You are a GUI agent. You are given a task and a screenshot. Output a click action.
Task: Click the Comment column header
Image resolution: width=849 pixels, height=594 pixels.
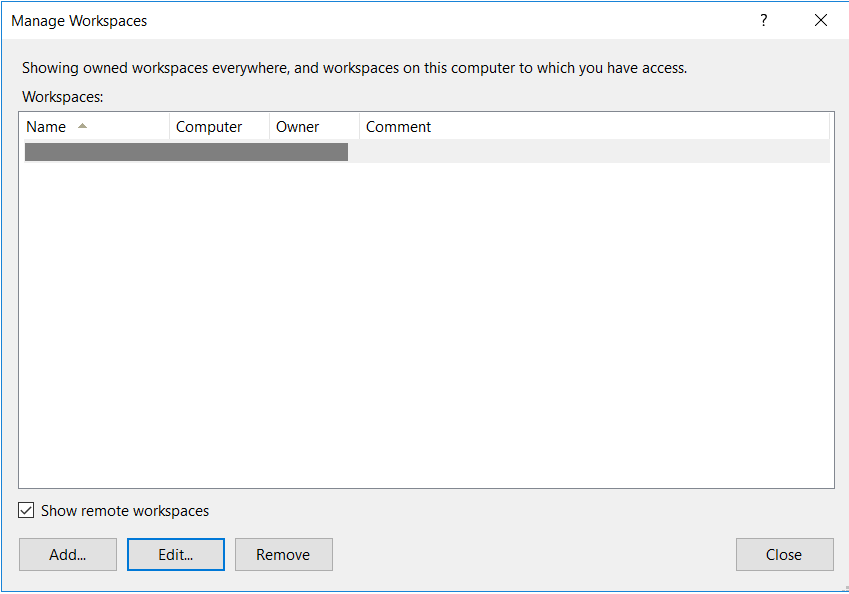[399, 127]
